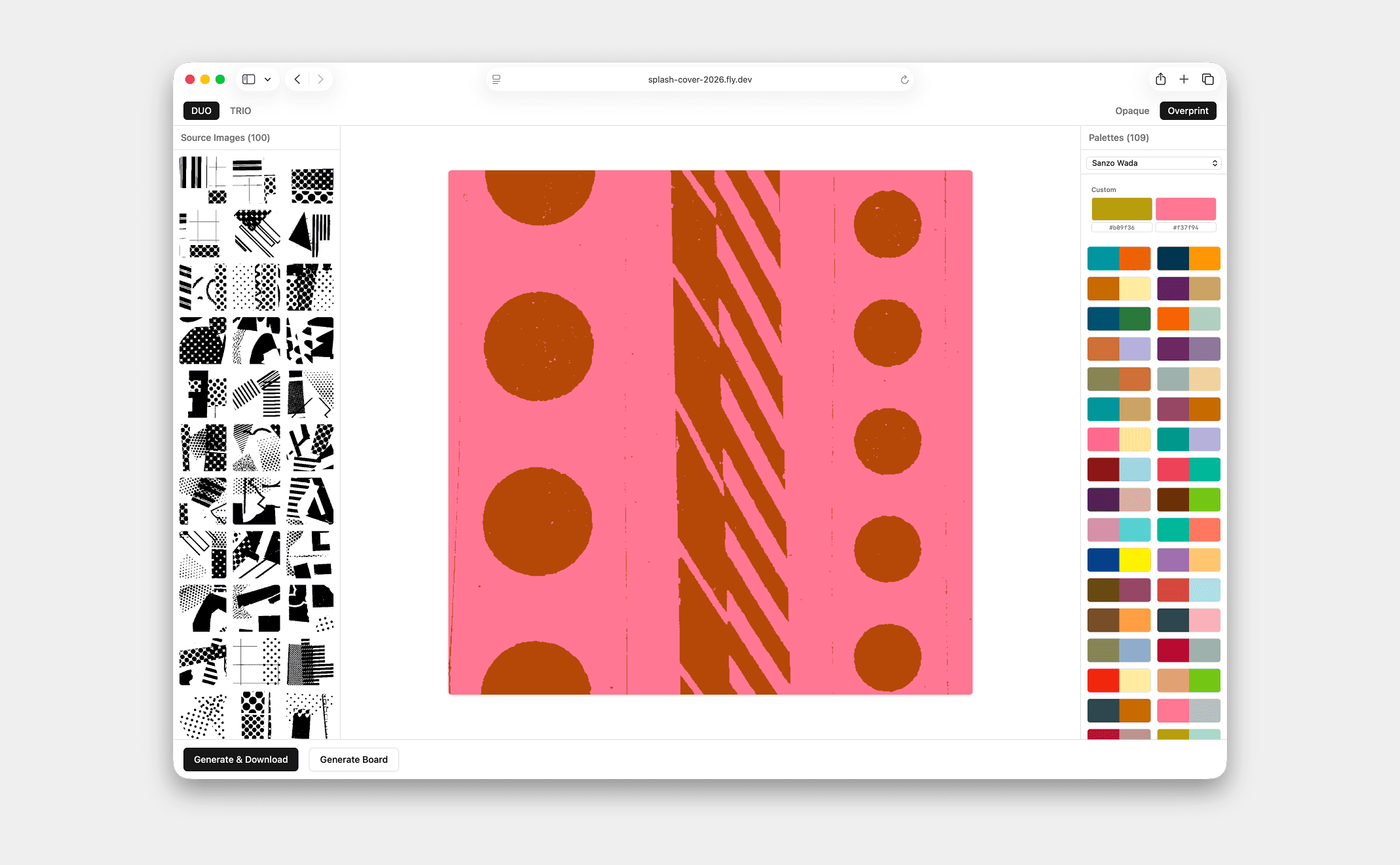1400x865 pixels.
Task: Pick the brown and lime green palette
Action: (x=1188, y=500)
